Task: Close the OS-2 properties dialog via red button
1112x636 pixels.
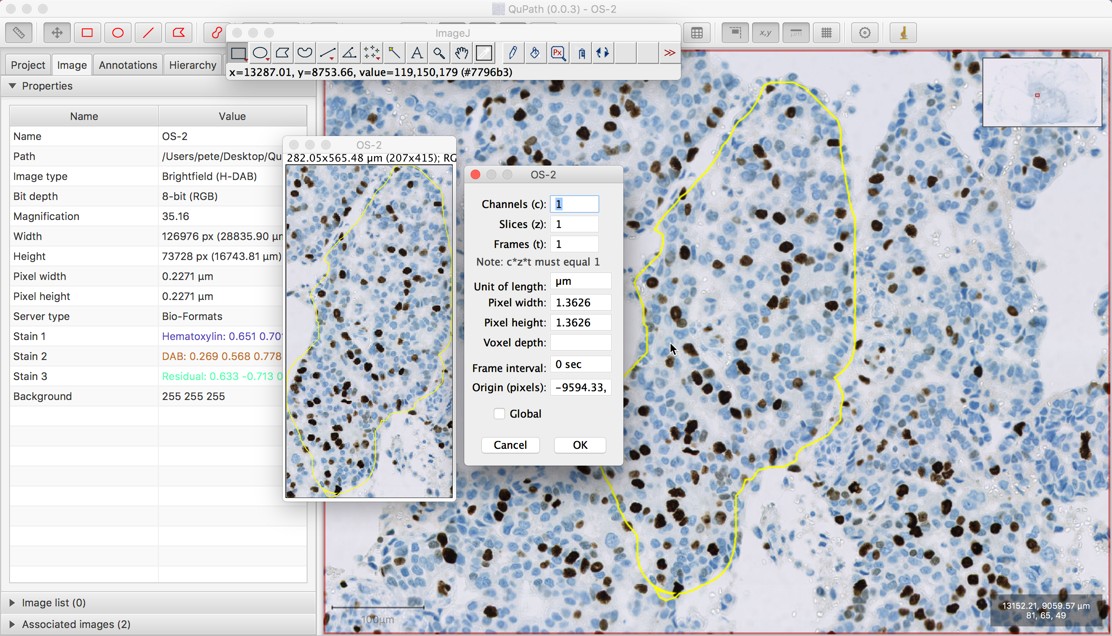Action: (475, 174)
